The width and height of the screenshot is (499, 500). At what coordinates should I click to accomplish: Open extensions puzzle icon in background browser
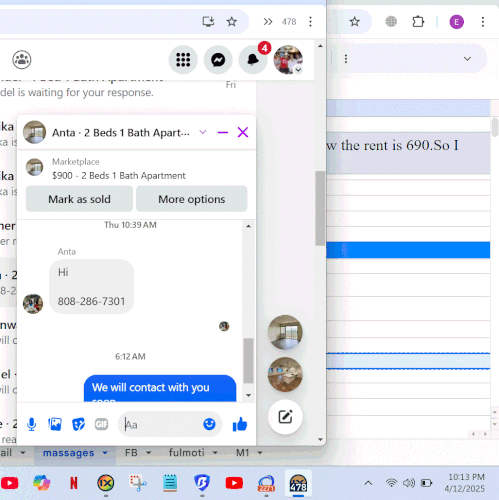[418, 22]
